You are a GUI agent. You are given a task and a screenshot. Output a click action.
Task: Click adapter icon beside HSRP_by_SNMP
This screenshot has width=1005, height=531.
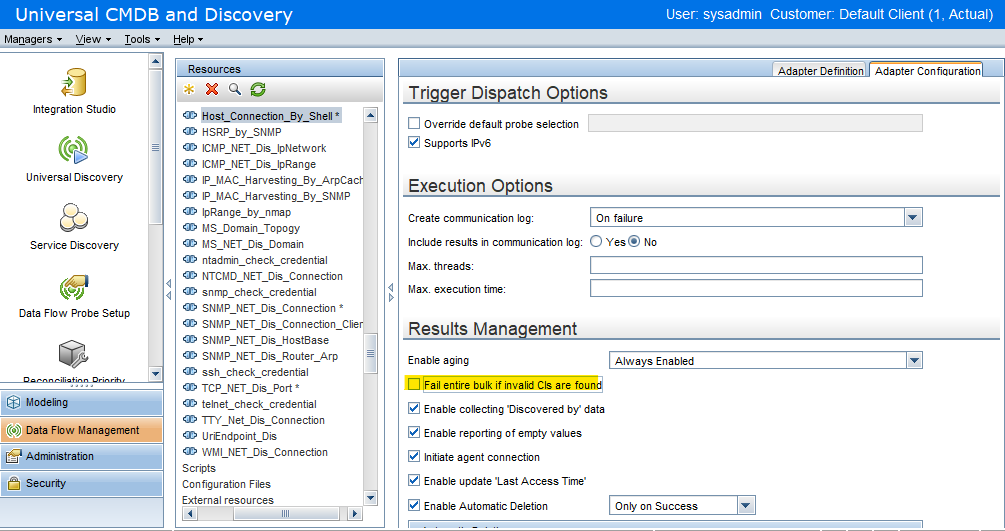click(x=190, y=131)
